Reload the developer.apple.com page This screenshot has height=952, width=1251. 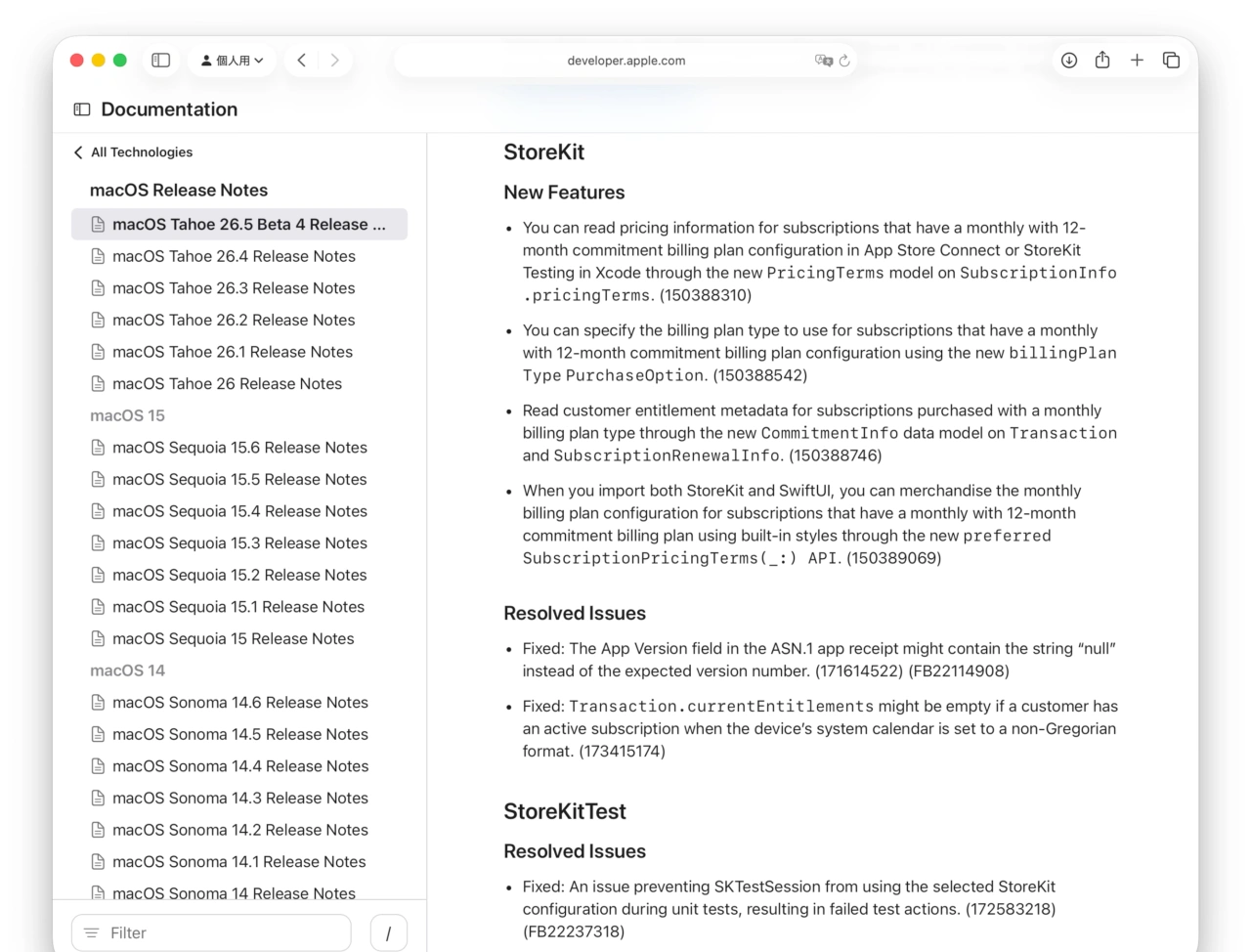[x=846, y=60]
